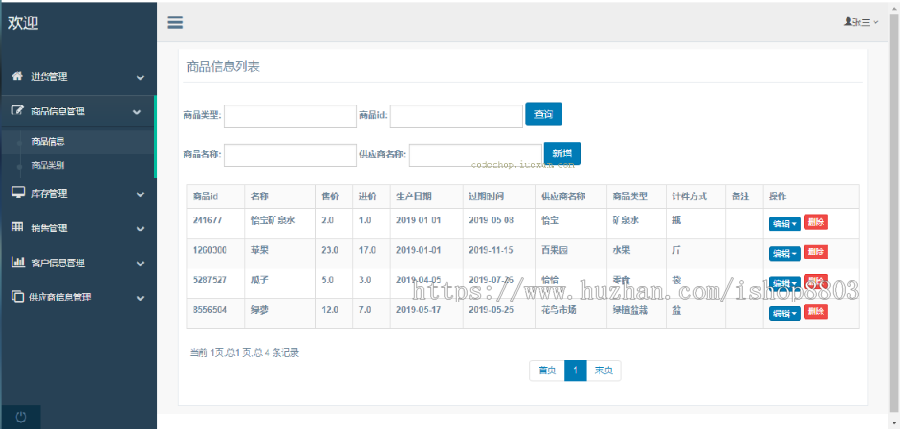
Task: Focus the 供应商名称 input field
Action: tap(475, 155)
